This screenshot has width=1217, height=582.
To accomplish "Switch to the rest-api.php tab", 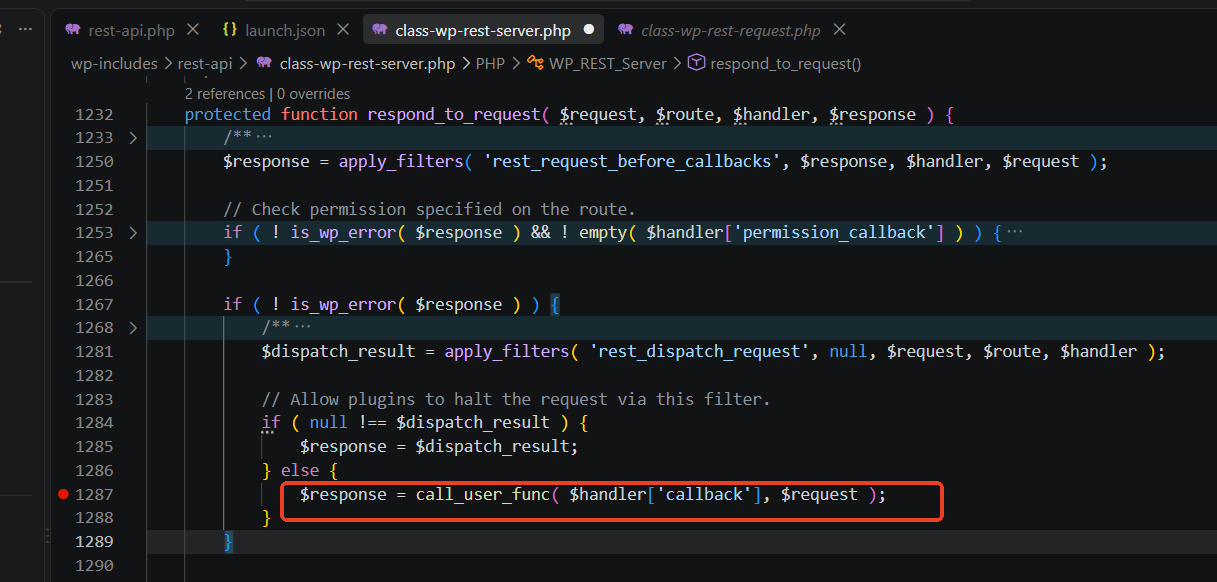I will (131, 30).
